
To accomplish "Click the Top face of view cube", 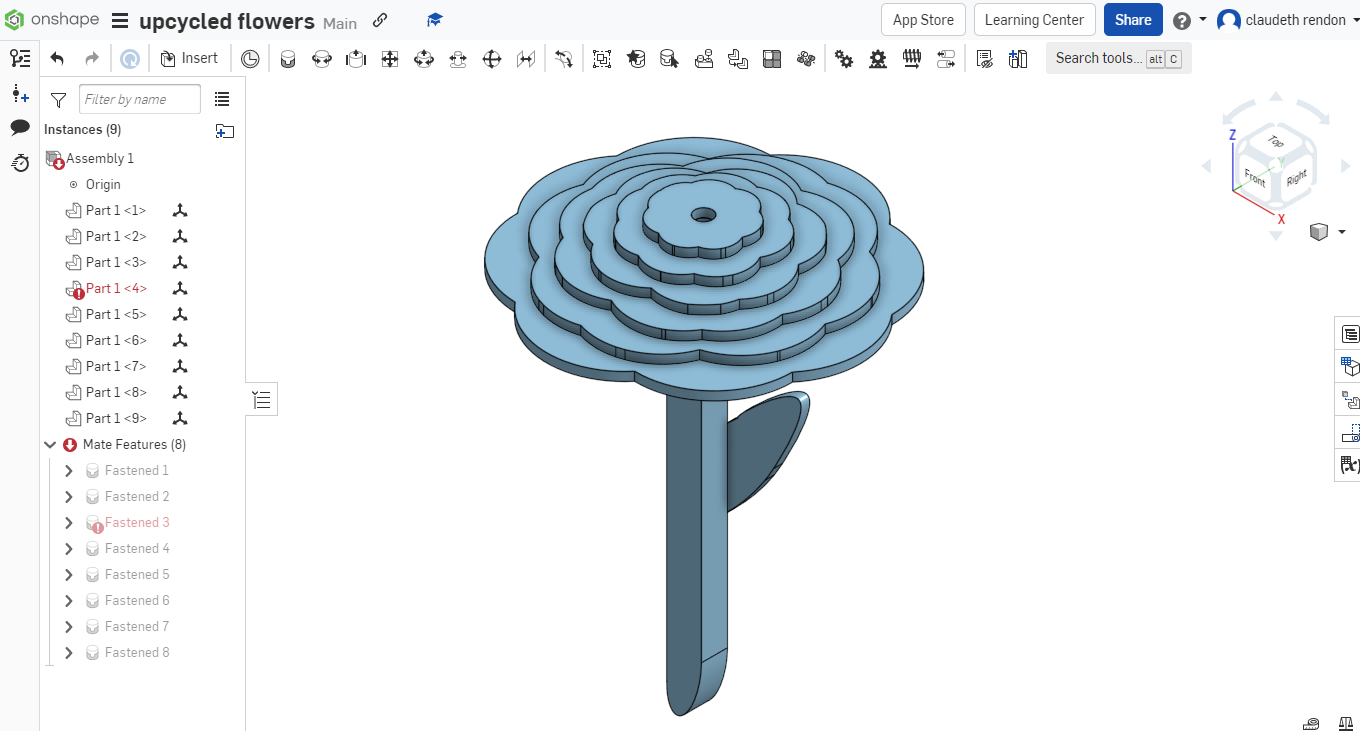I will [x=1275, y=141].
